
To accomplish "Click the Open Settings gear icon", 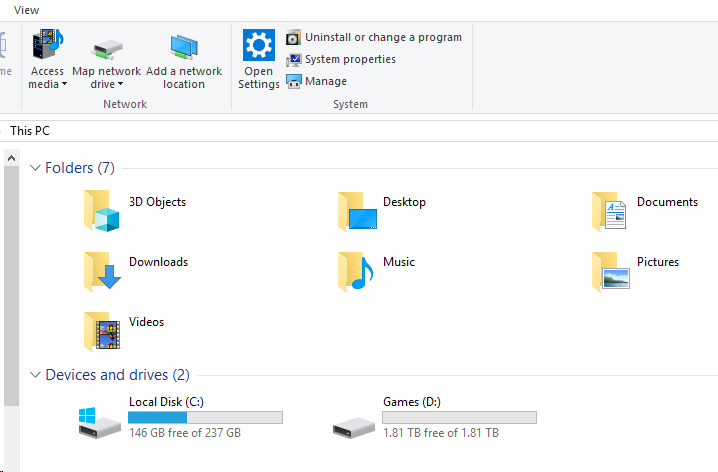I will [x=259, y=45].
